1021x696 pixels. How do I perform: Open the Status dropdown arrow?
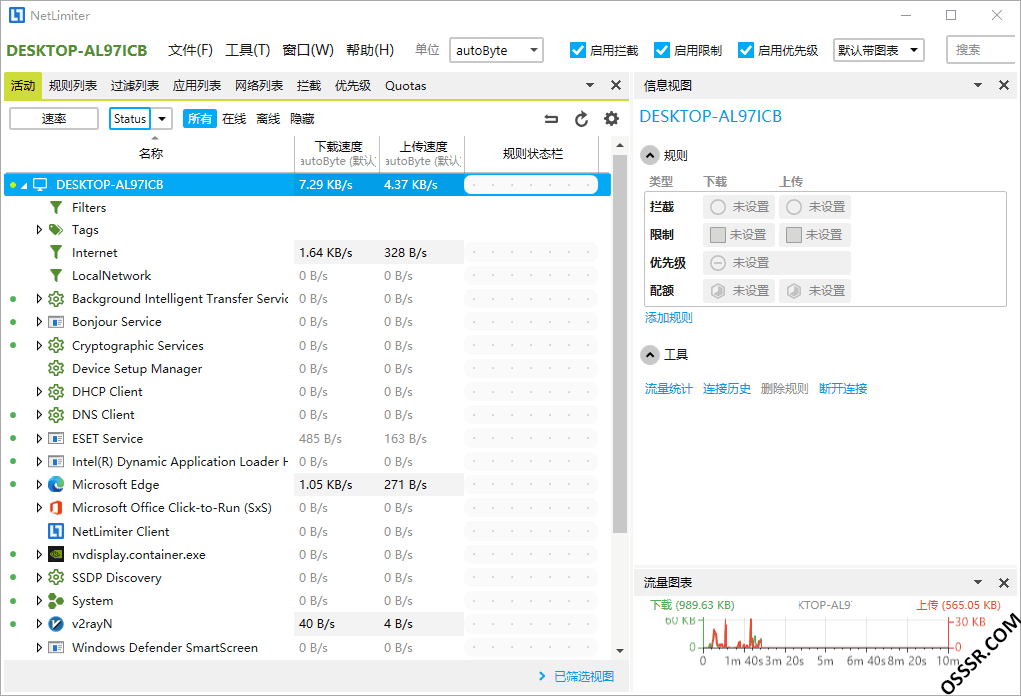[x=161, y=119]
